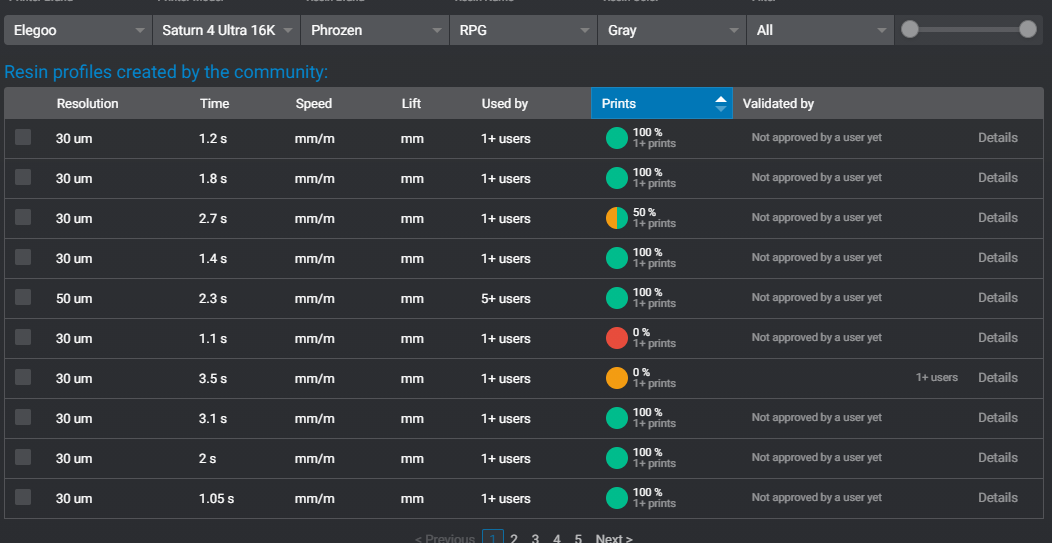Sort by the Validated by column header
Screen dimensions: 1052x543
point(778,104)
